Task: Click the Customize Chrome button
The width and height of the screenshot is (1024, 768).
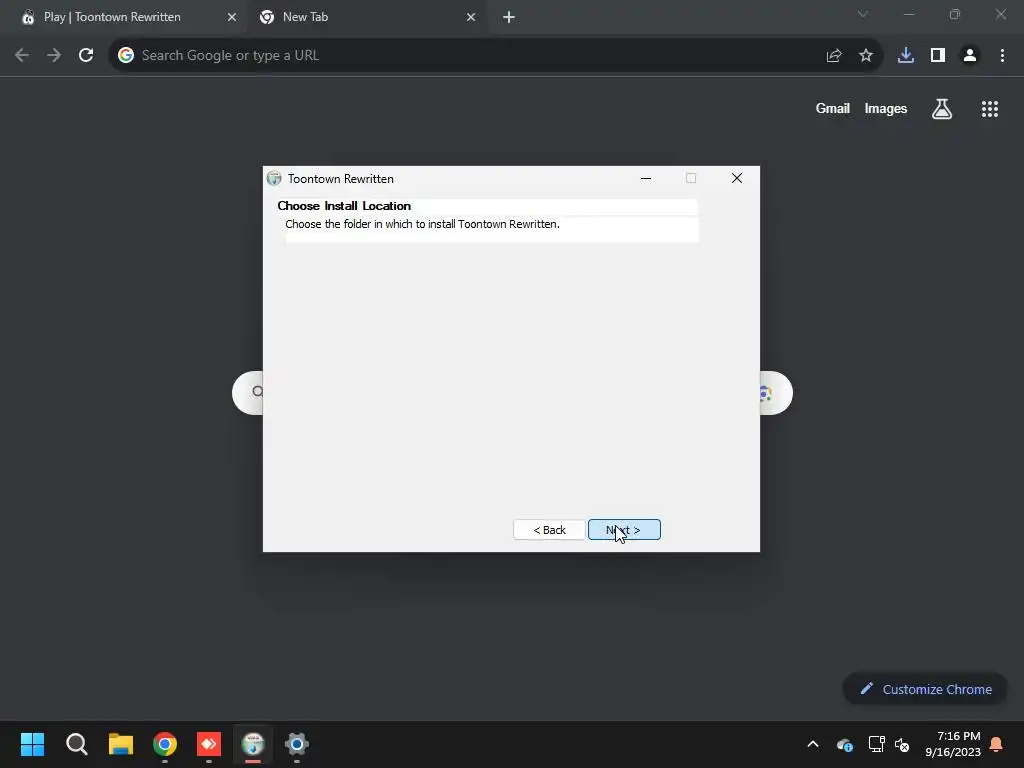Action: (x=925, y=689)
